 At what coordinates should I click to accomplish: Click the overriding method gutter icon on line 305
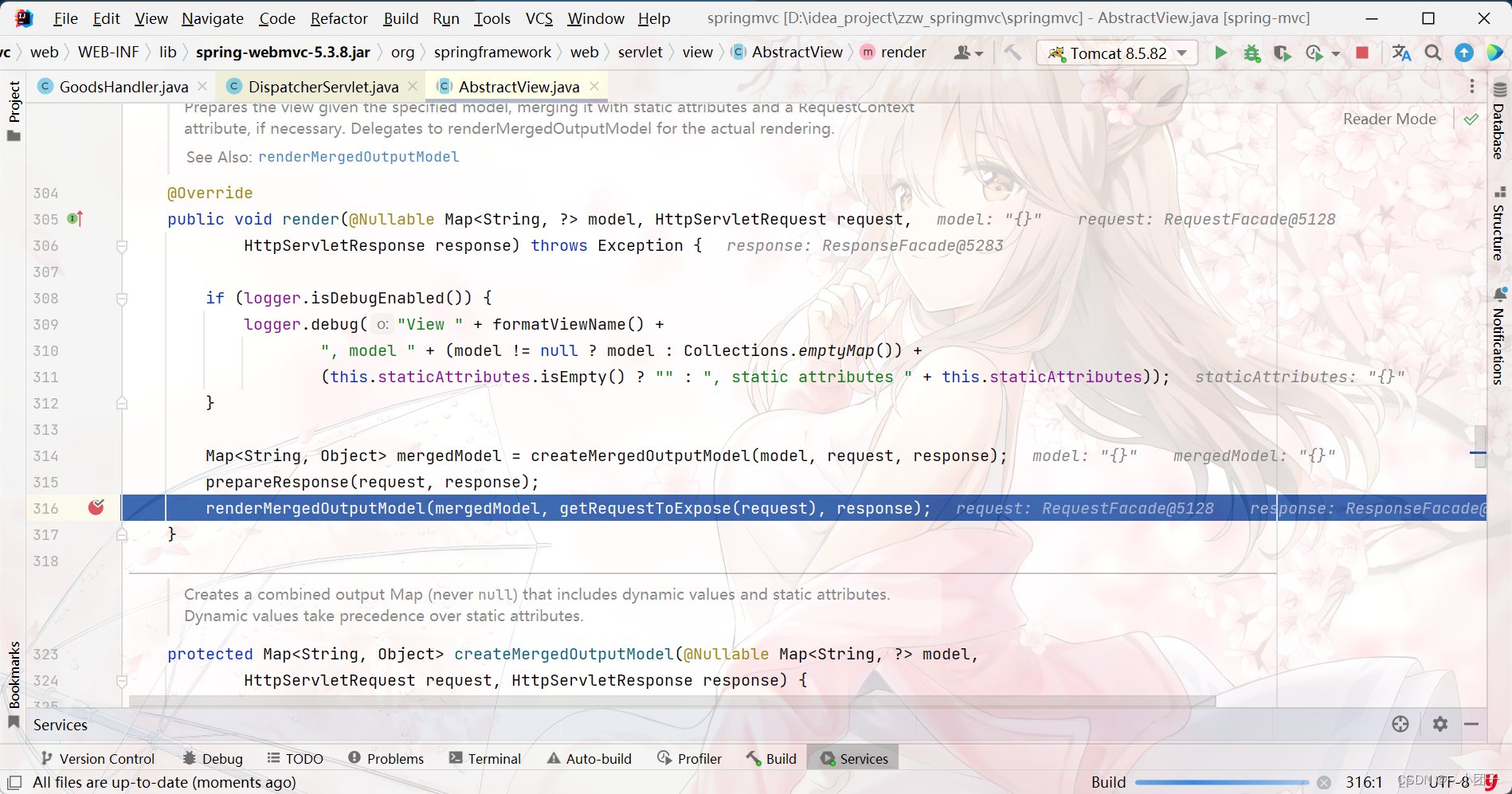75,218
